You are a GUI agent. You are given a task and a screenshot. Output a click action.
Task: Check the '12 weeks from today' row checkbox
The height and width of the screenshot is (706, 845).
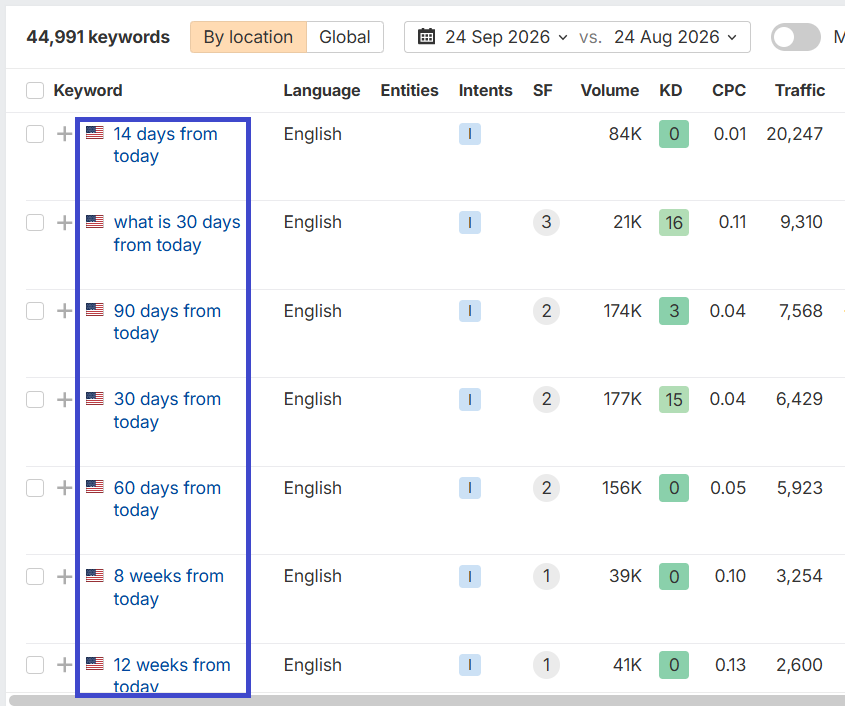tap(35, 665)
